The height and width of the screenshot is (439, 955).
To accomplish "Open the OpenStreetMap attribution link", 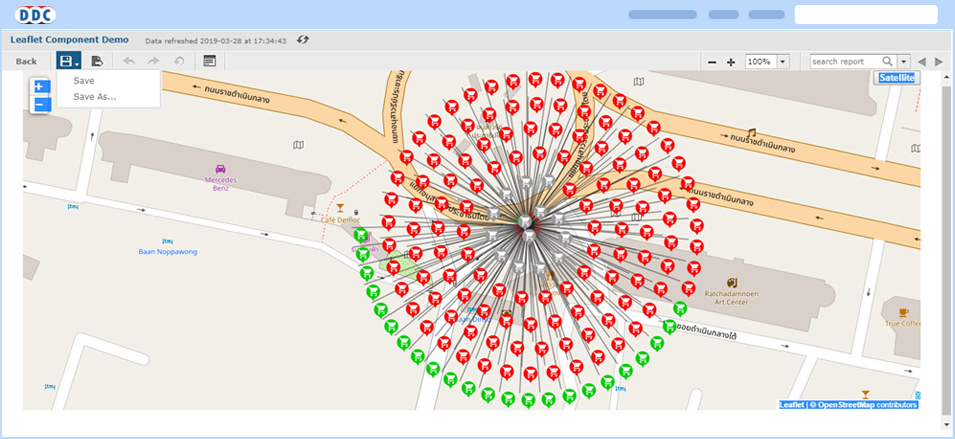I will click(846, 405).
